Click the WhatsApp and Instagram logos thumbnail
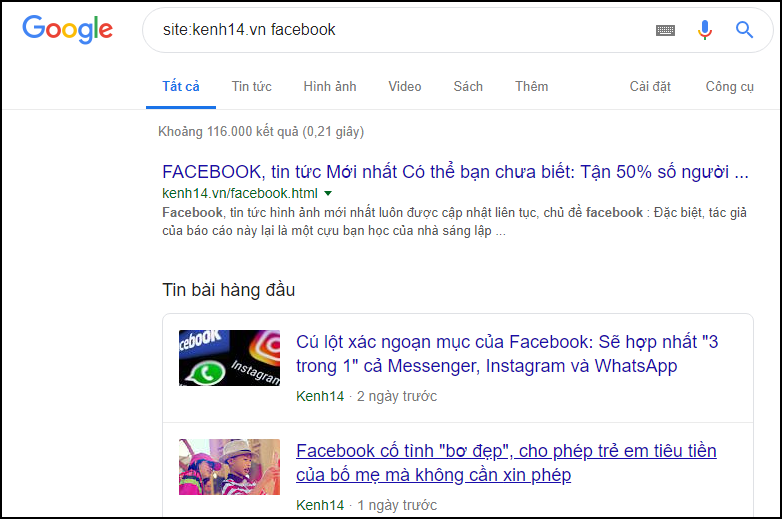 pos(229,358)
